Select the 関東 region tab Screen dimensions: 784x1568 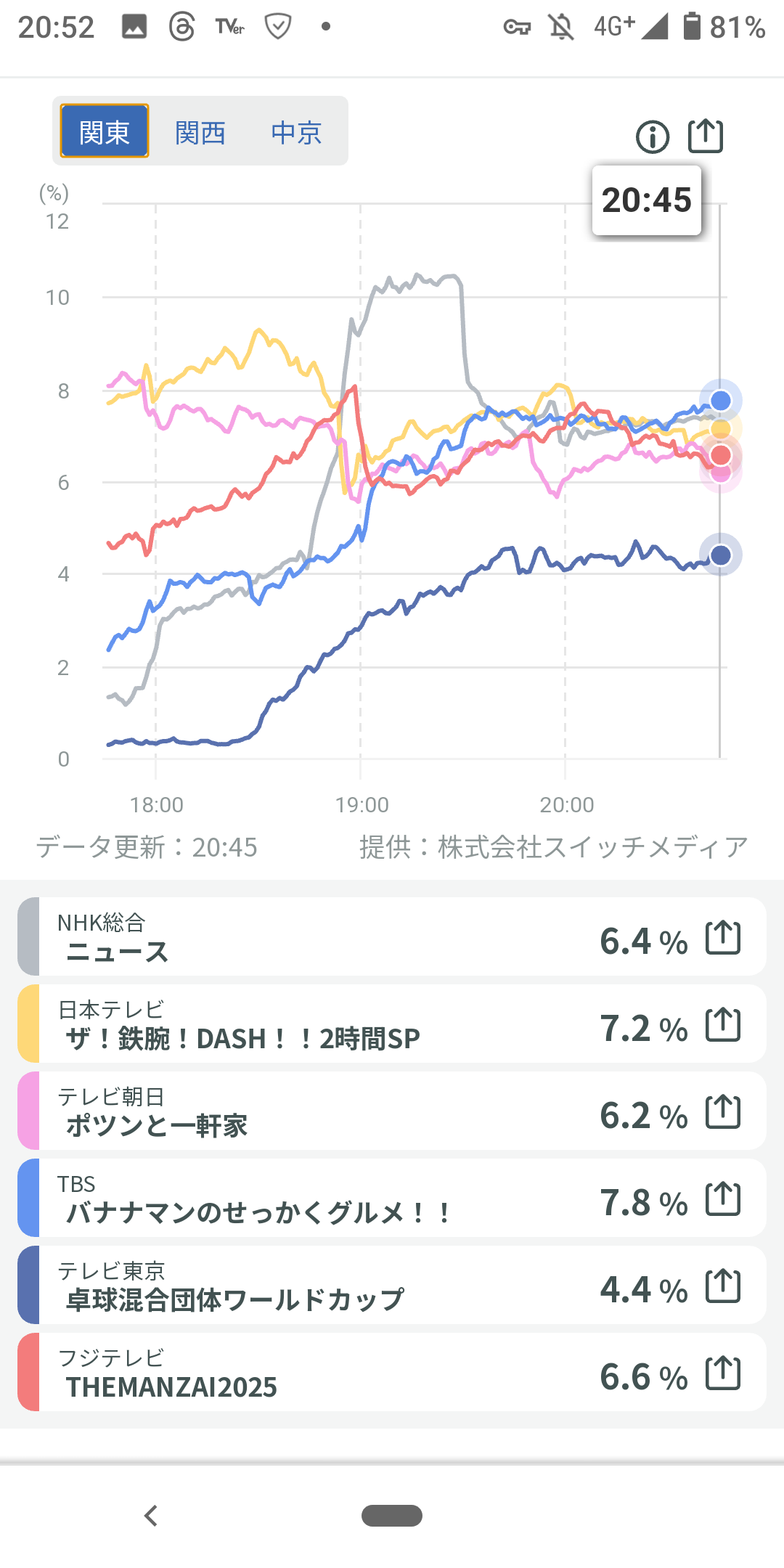click(x=105, y=131)
